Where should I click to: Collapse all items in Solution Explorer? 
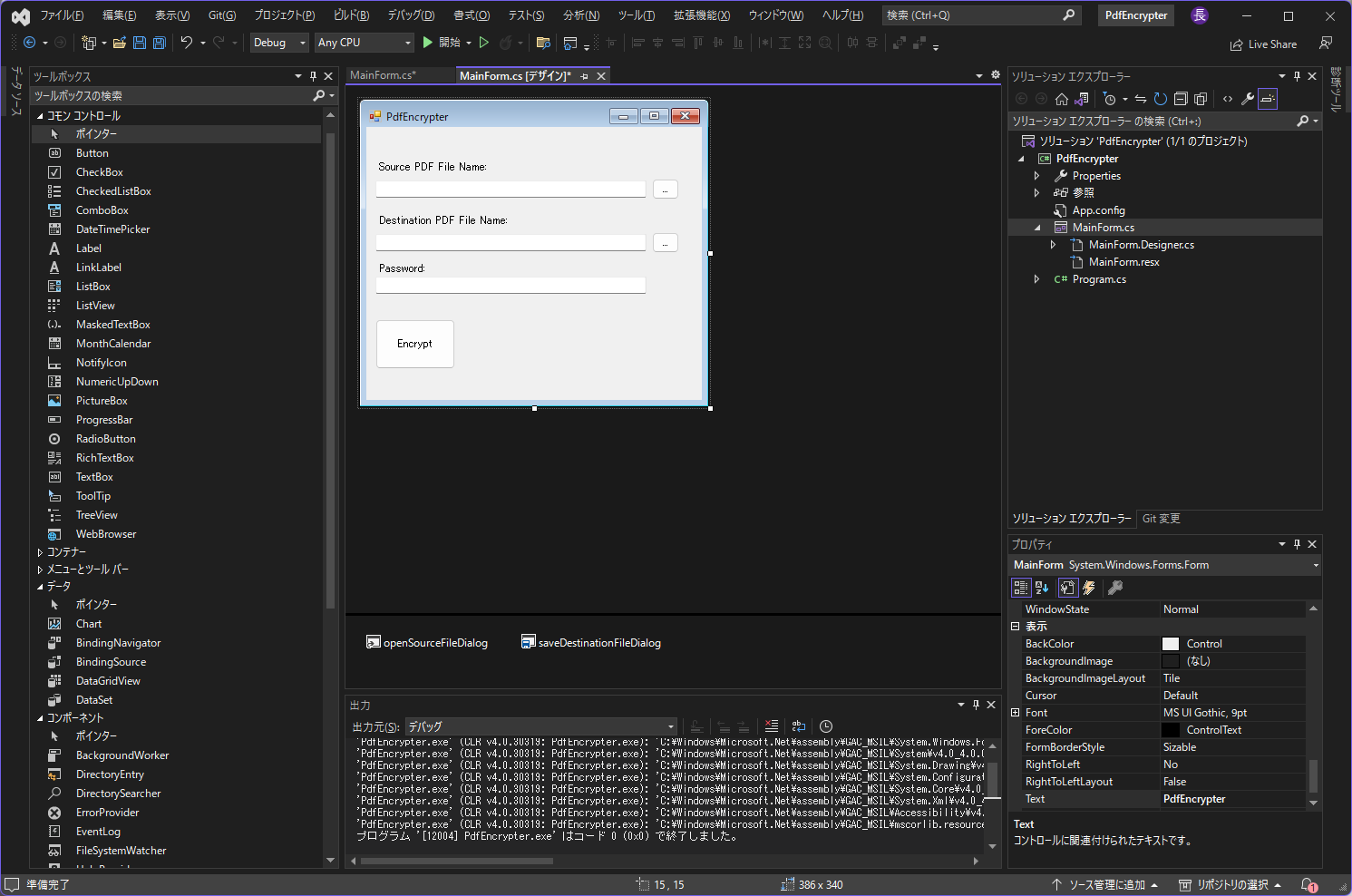[x=1181, y=99]
